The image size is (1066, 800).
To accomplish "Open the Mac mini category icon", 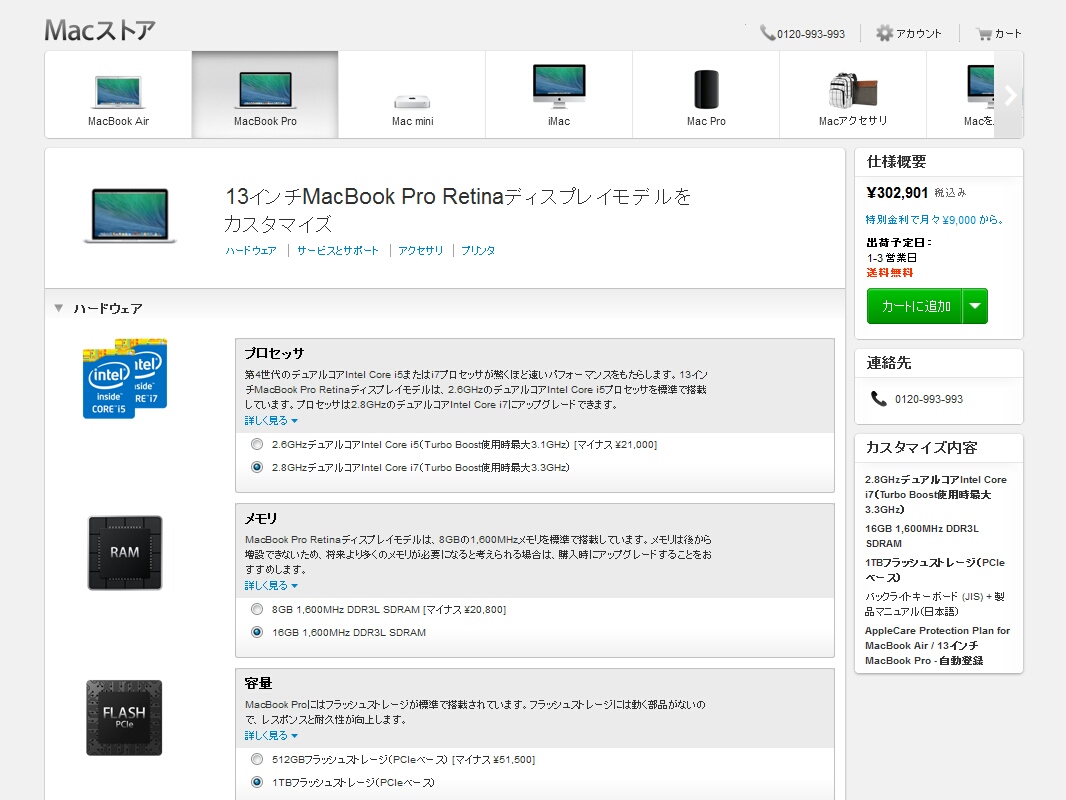I will (412, 102).
